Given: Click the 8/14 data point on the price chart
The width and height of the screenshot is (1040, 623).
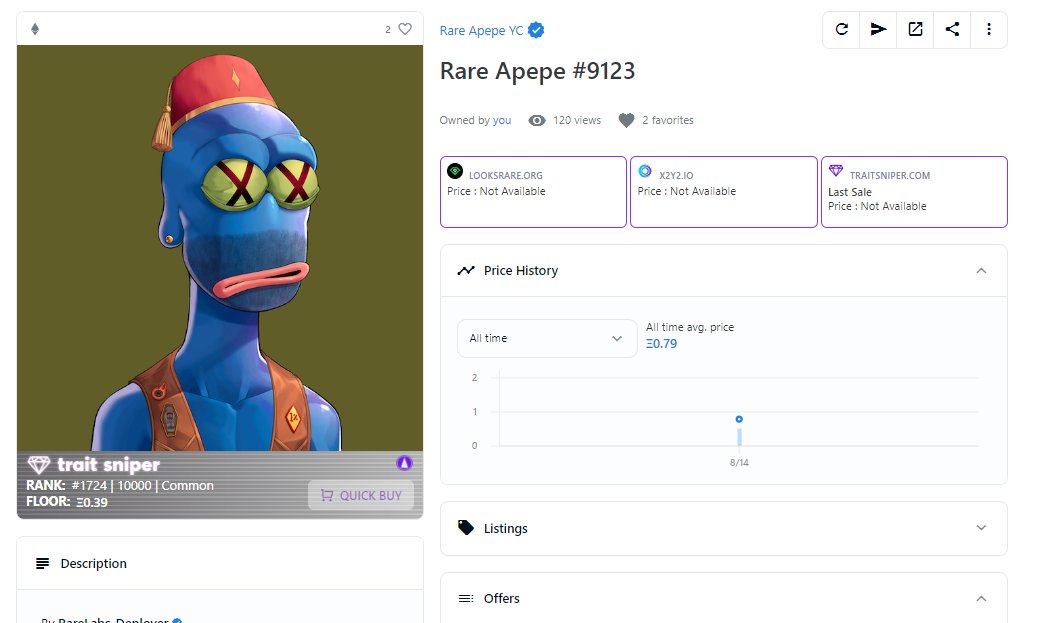Looking at the screenshot, I should (x=739, y=419).
